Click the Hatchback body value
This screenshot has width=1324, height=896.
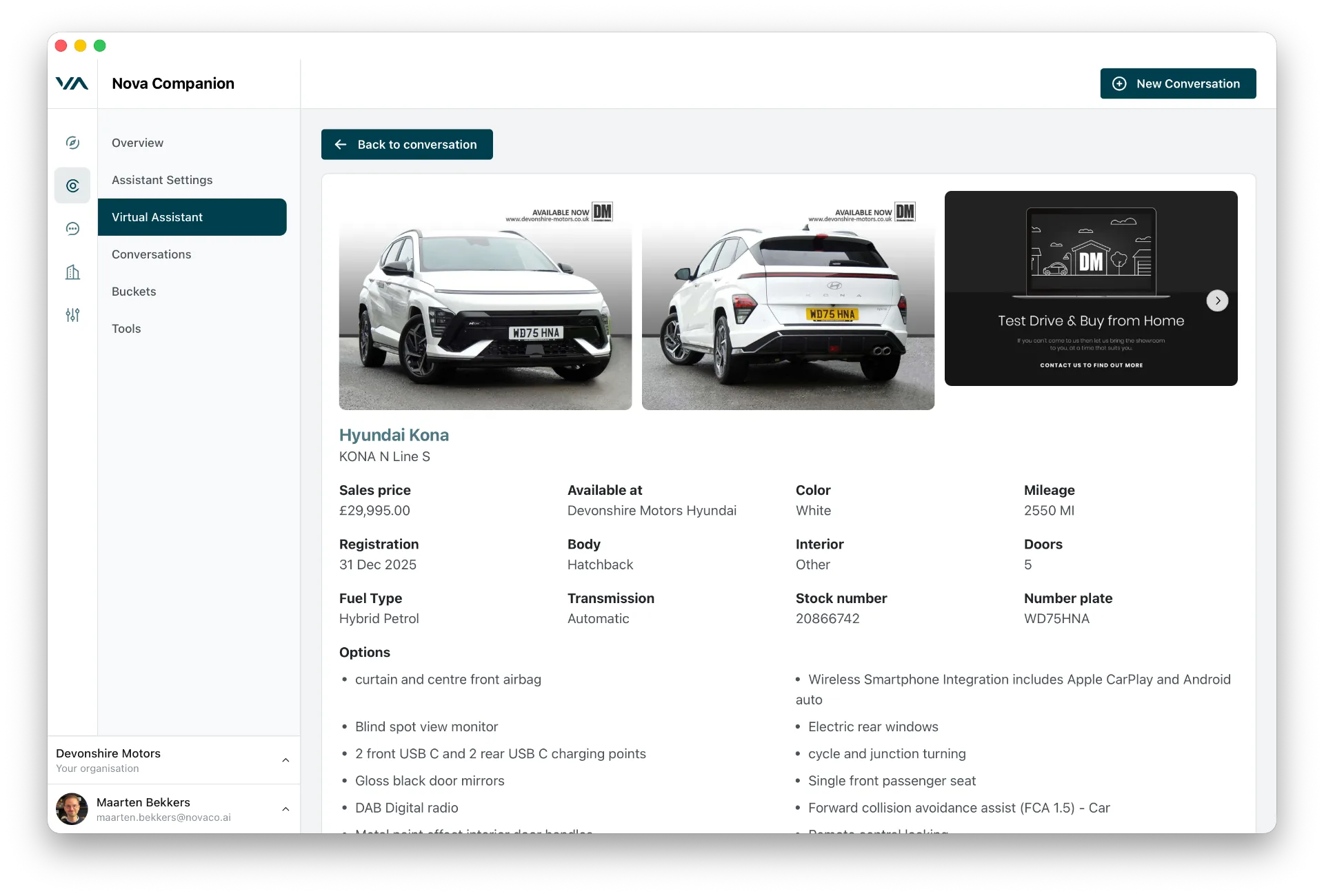pyautogui.click(x=600, y=564)
